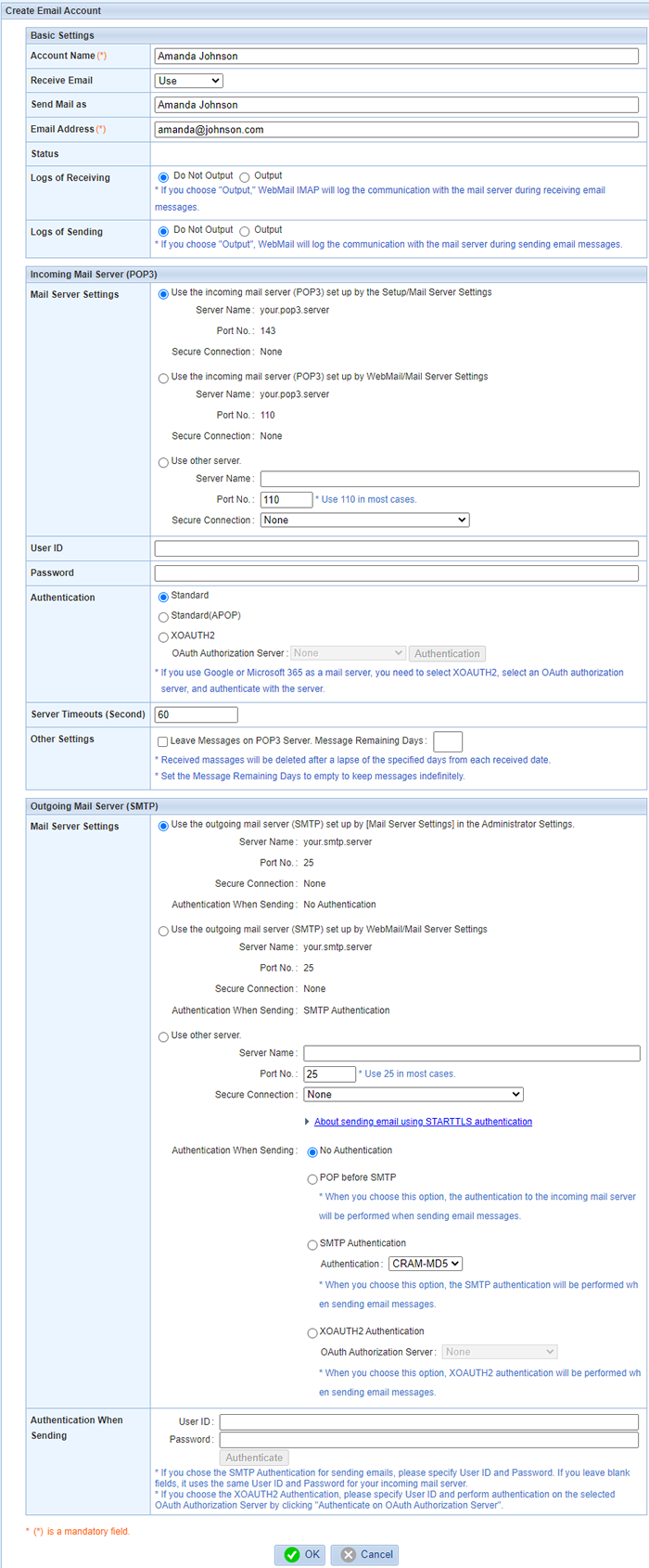The width and height of the screenshot is (649, 1568).
Task: Open incoming OAuth Authorization Server dropdown
Action: [x=348, y=653]
